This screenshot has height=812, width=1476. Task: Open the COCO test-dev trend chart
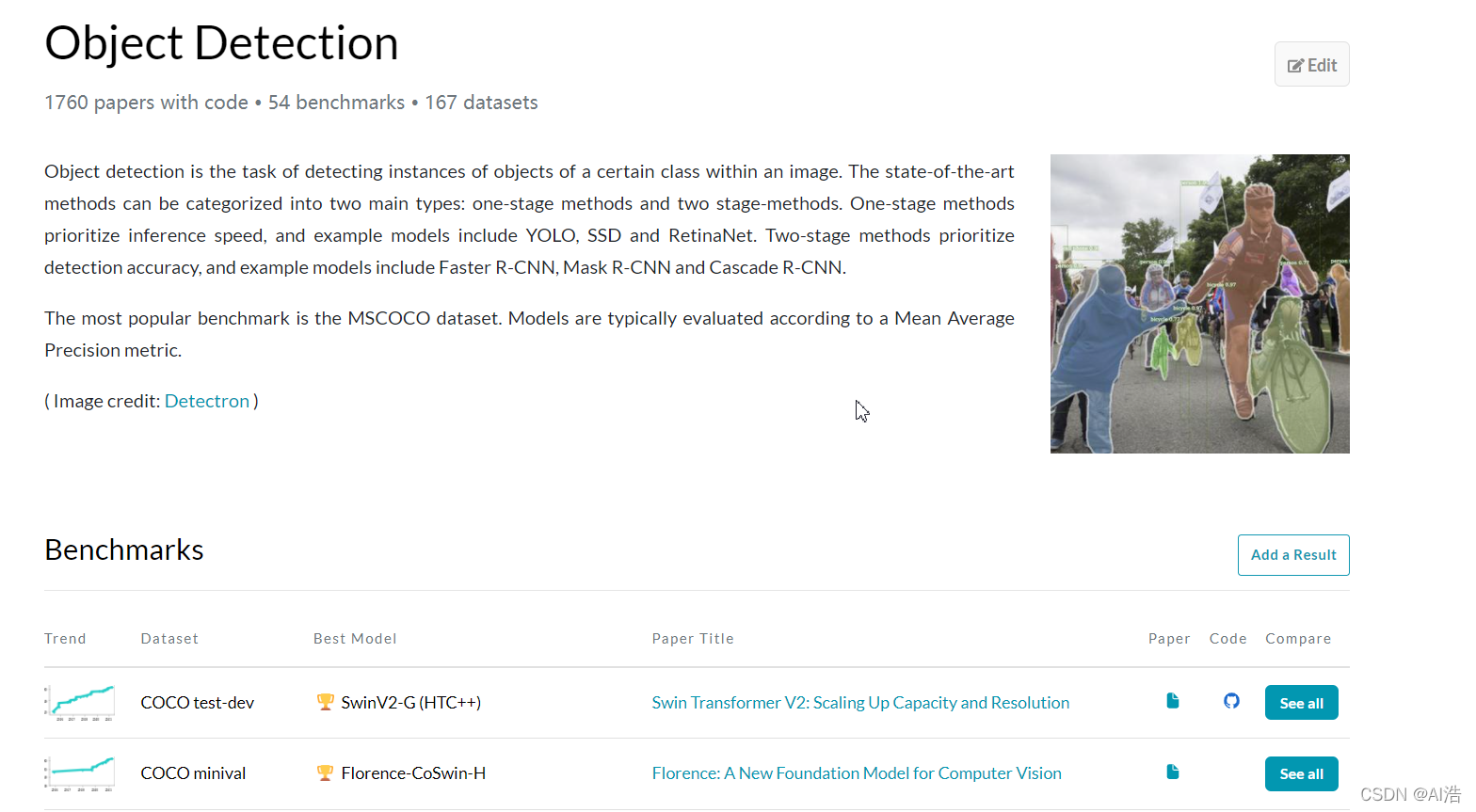coord(80,703)
